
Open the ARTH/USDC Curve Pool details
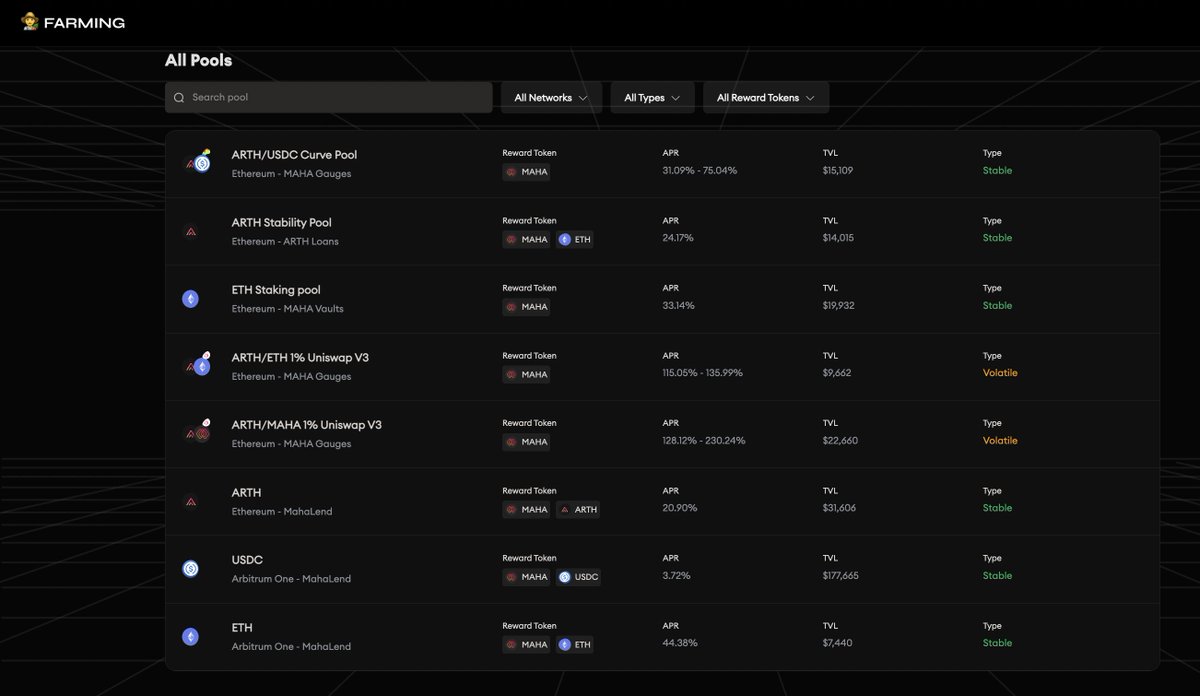(x=293, y=155)
